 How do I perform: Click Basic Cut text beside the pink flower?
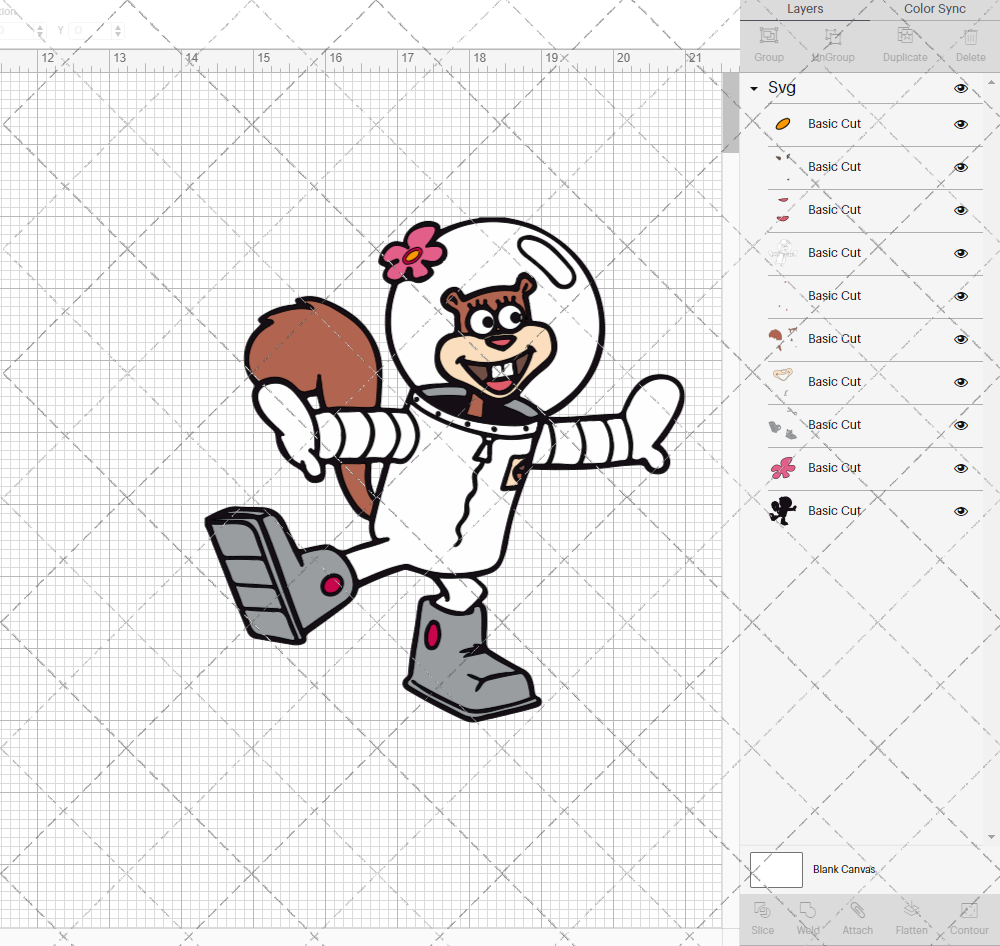[x=834, y=468]
